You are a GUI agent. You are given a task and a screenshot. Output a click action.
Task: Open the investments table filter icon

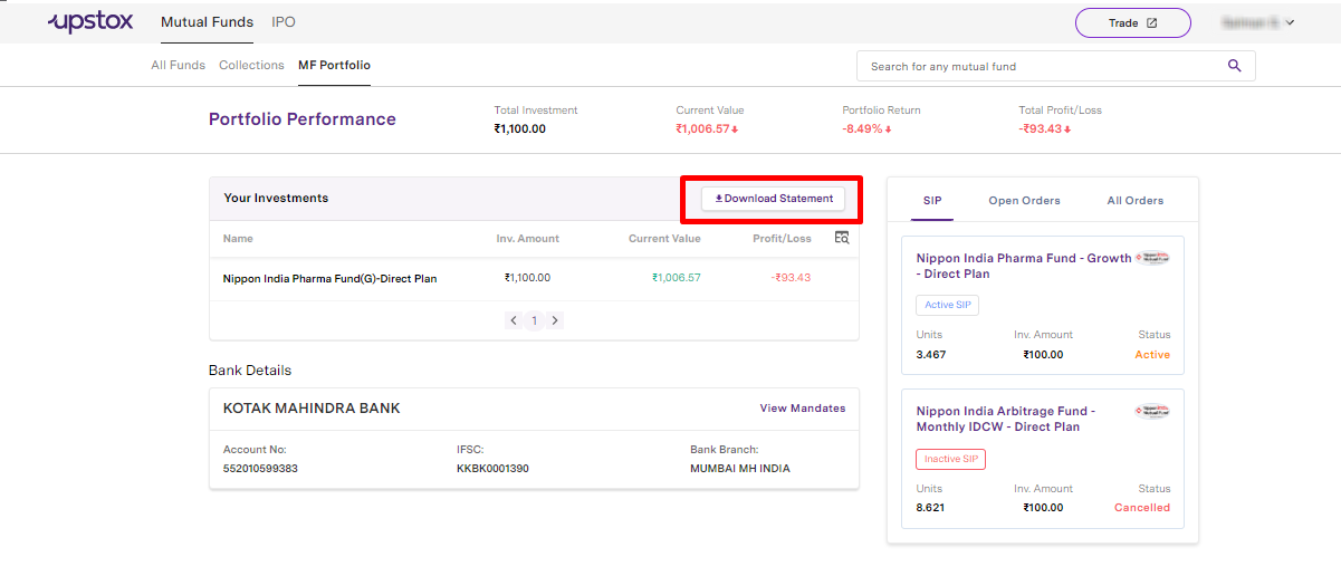(841, 238)
